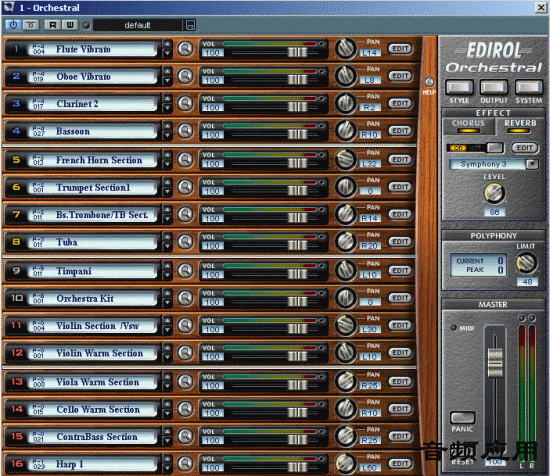550x476 pixels.
Task: Step down instrument for Violin Section /Vsw
Action: pos(167,330)
